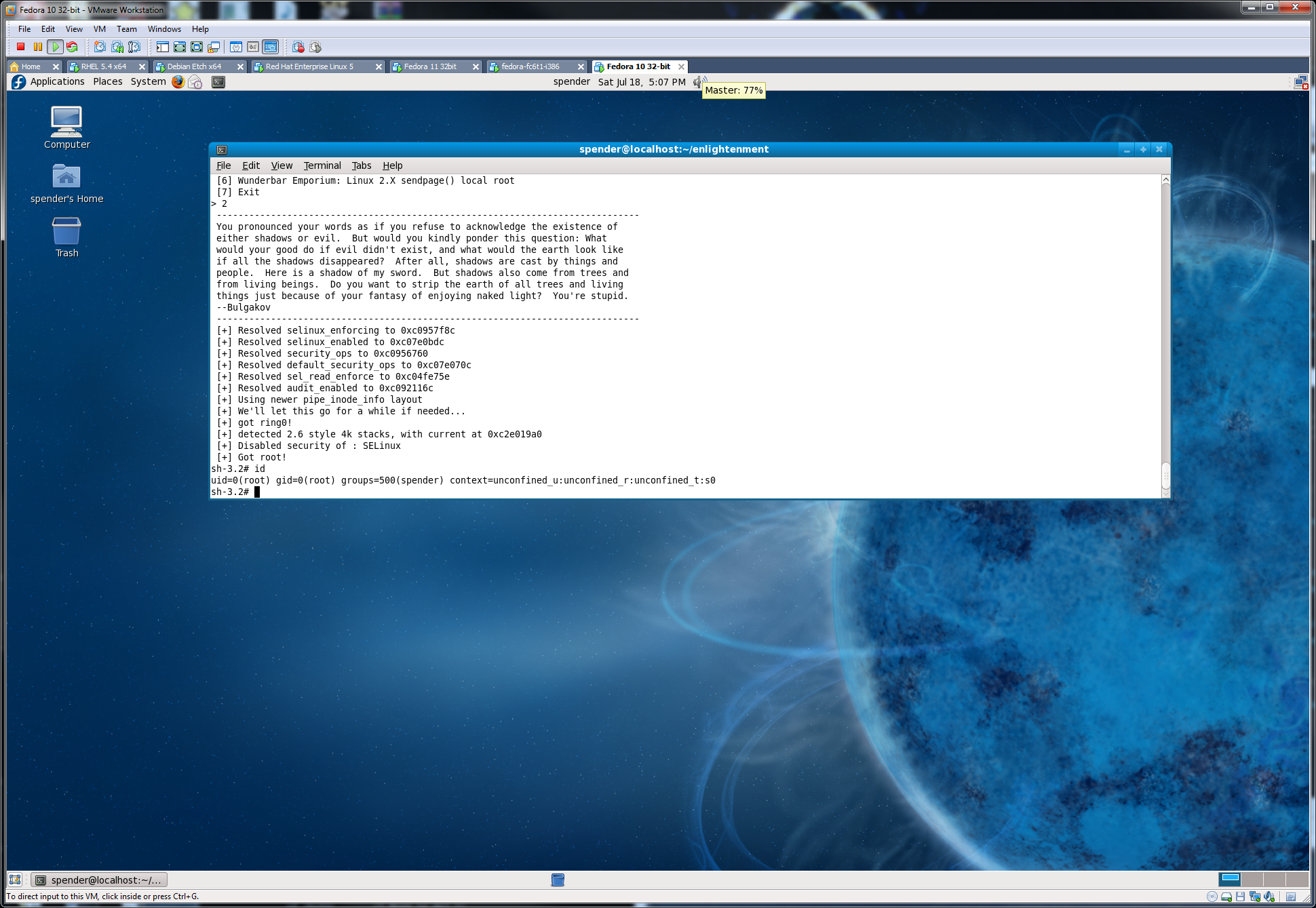Show the VM summary view icon
The image size is (1316, 908).
point(236,47)
